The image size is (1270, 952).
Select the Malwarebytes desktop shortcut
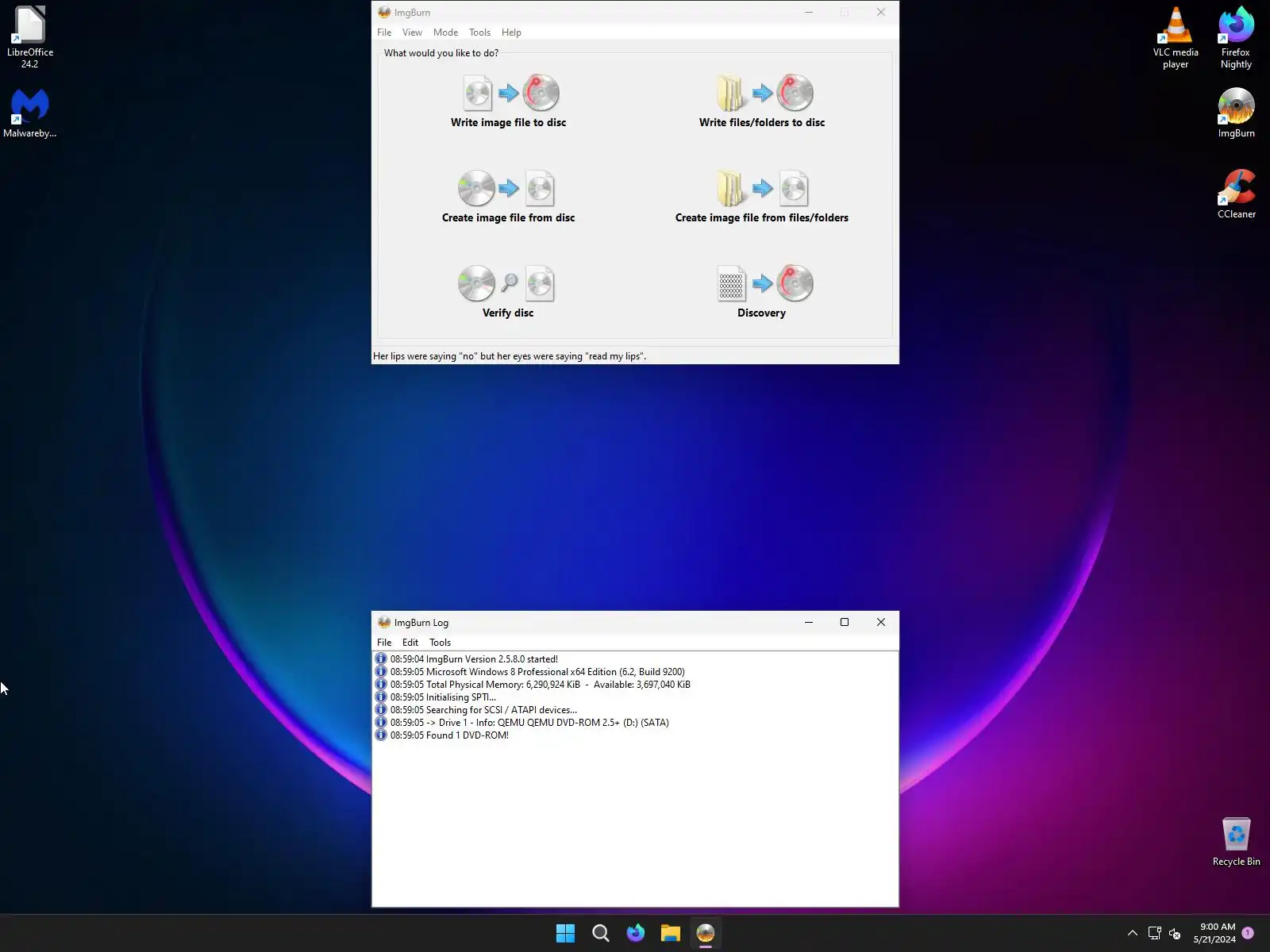point(30,113)
